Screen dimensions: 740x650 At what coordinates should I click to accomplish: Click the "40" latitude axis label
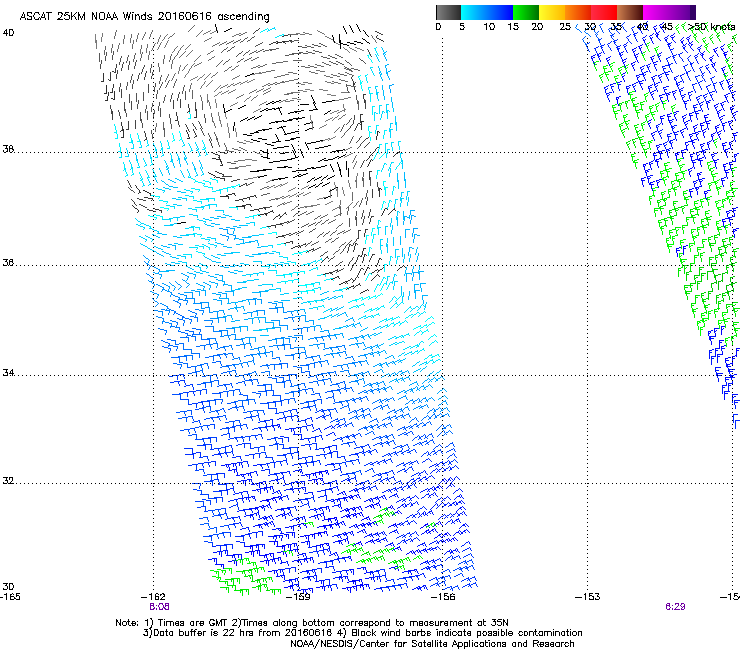point(8,33)
